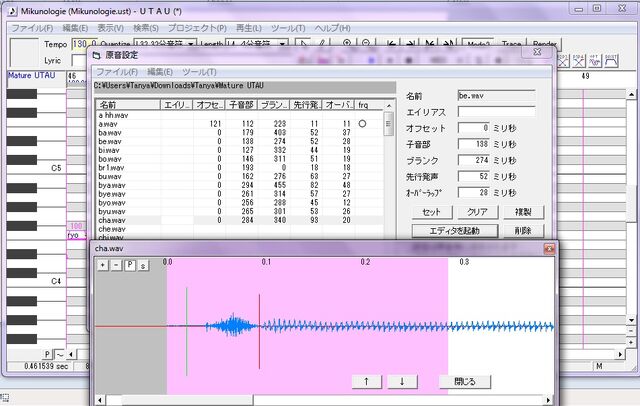Open 検索(S) menu
Image resolution: width=640 pixels, height=406 pixels.
(x=146, y=28)
